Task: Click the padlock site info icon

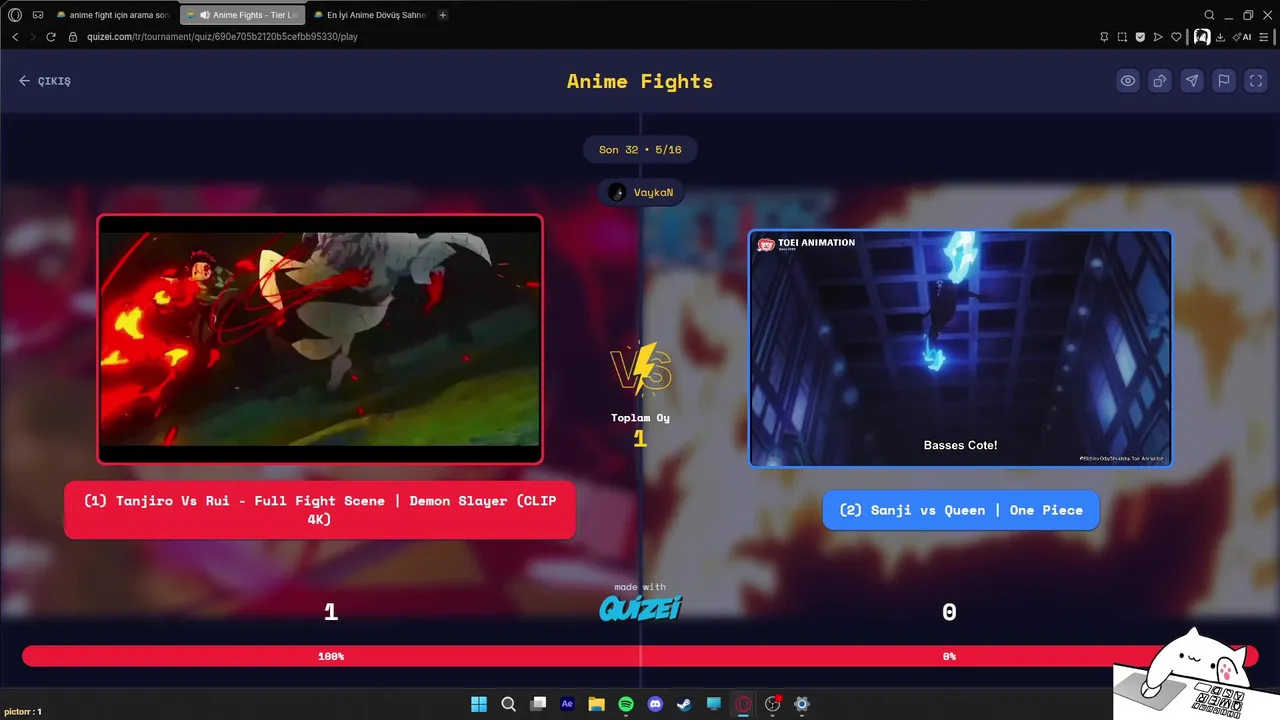Action: tap(73, 37)
